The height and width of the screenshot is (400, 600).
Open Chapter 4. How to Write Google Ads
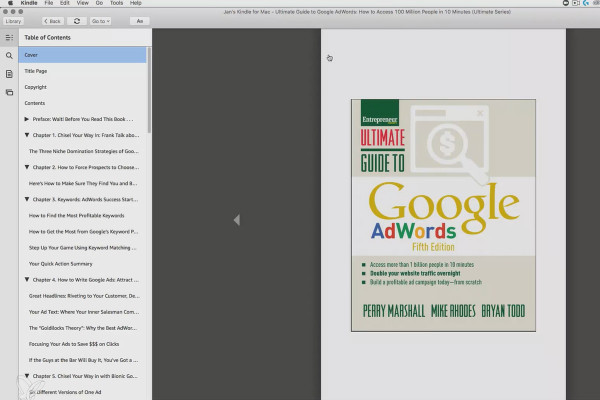(86, 280)
